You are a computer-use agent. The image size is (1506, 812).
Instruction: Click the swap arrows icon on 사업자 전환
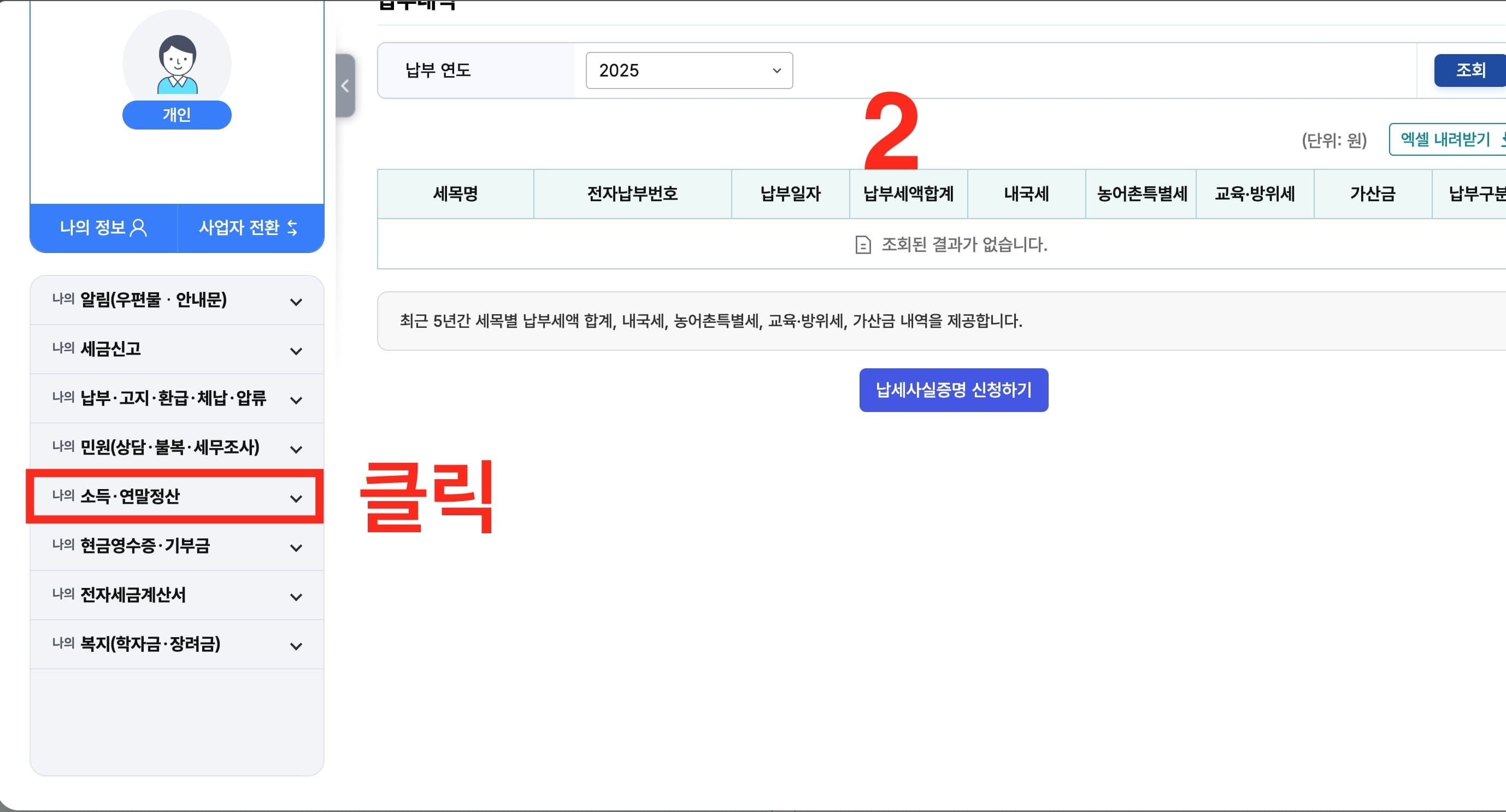pyautogui.click(x=291, y=228)
